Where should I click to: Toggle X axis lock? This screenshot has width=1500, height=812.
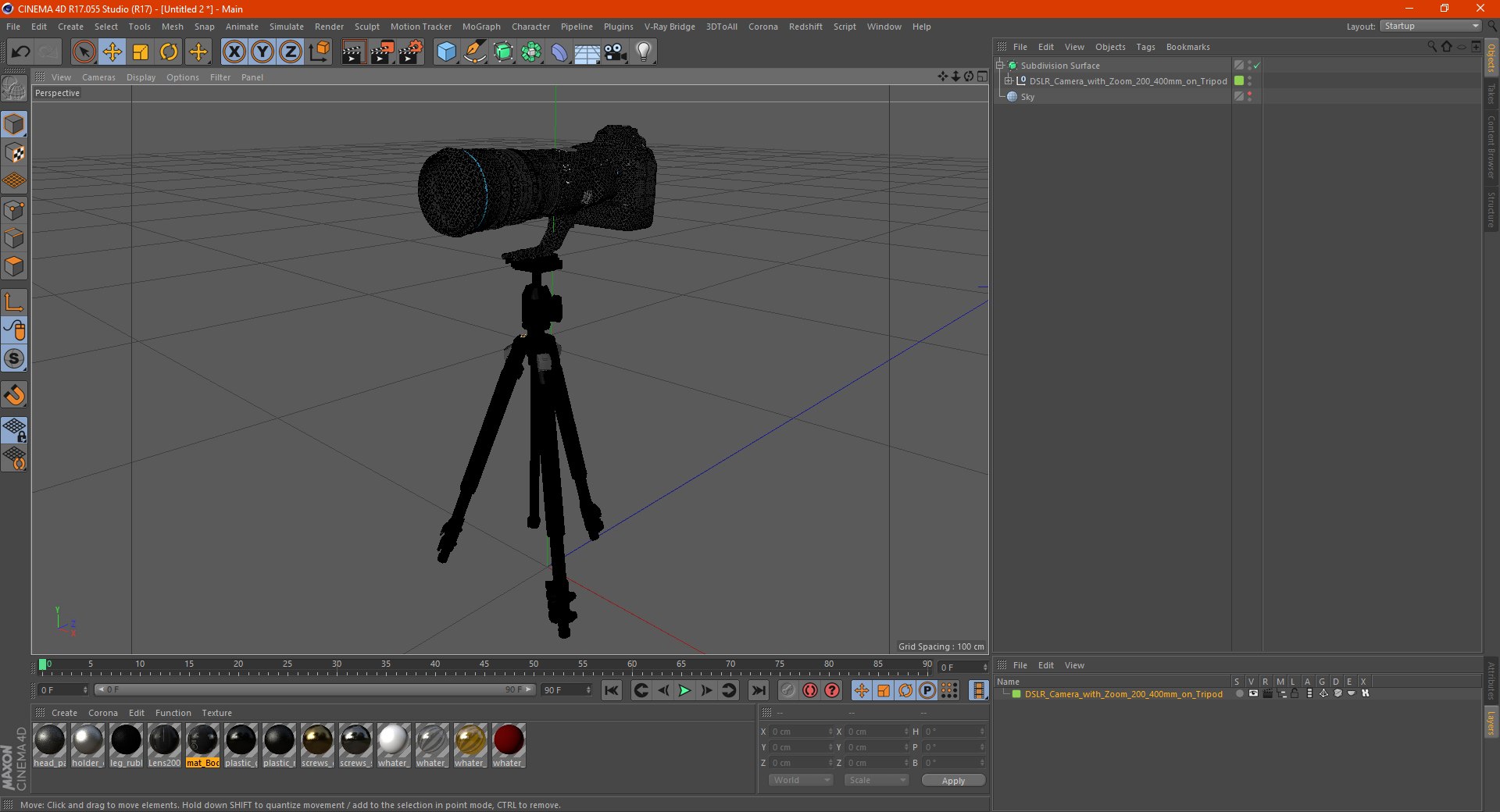pos(234,52)
